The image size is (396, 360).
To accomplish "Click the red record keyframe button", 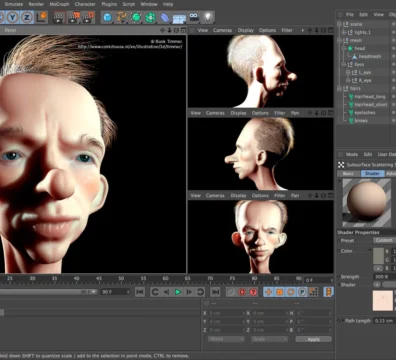I will [x=242, y=292].
